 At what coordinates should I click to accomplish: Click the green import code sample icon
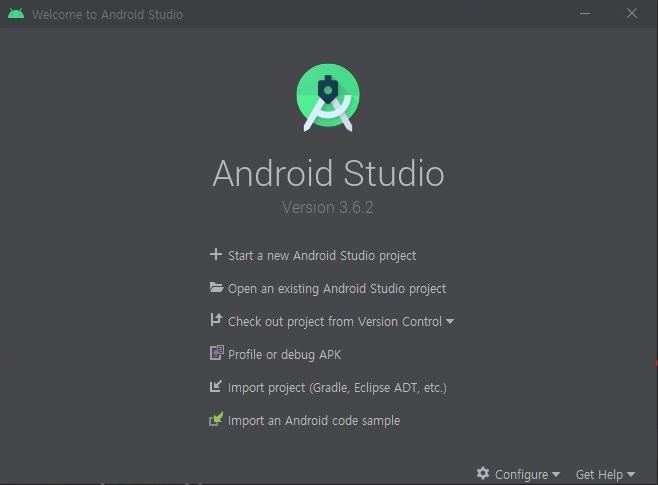tap(216, 419)
